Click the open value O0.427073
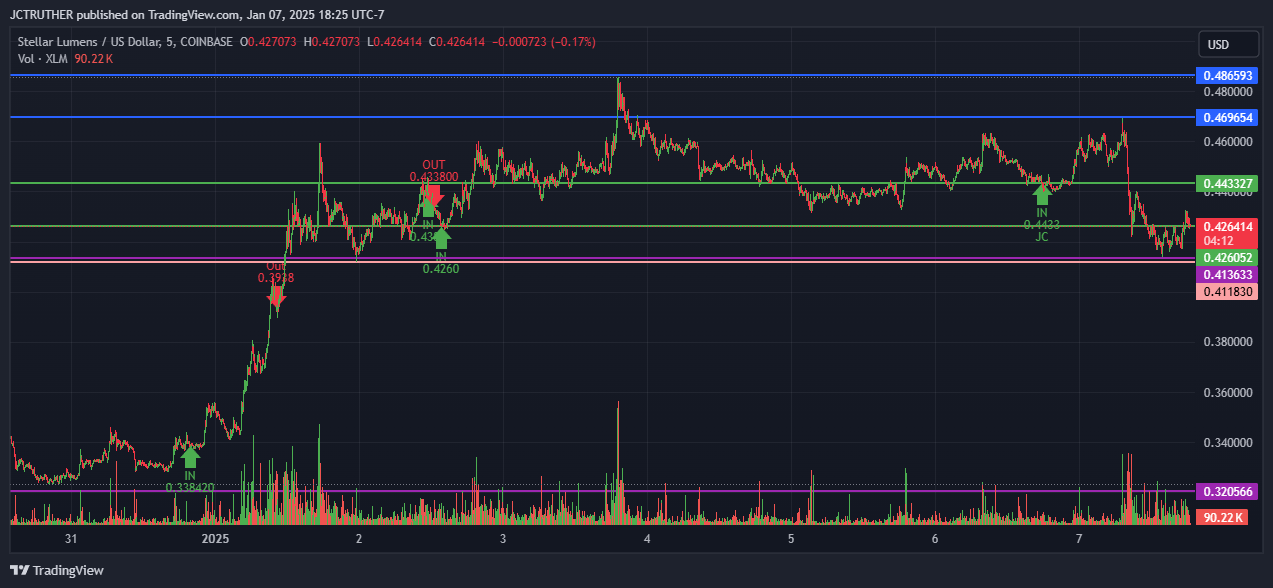 pos(268,42)
